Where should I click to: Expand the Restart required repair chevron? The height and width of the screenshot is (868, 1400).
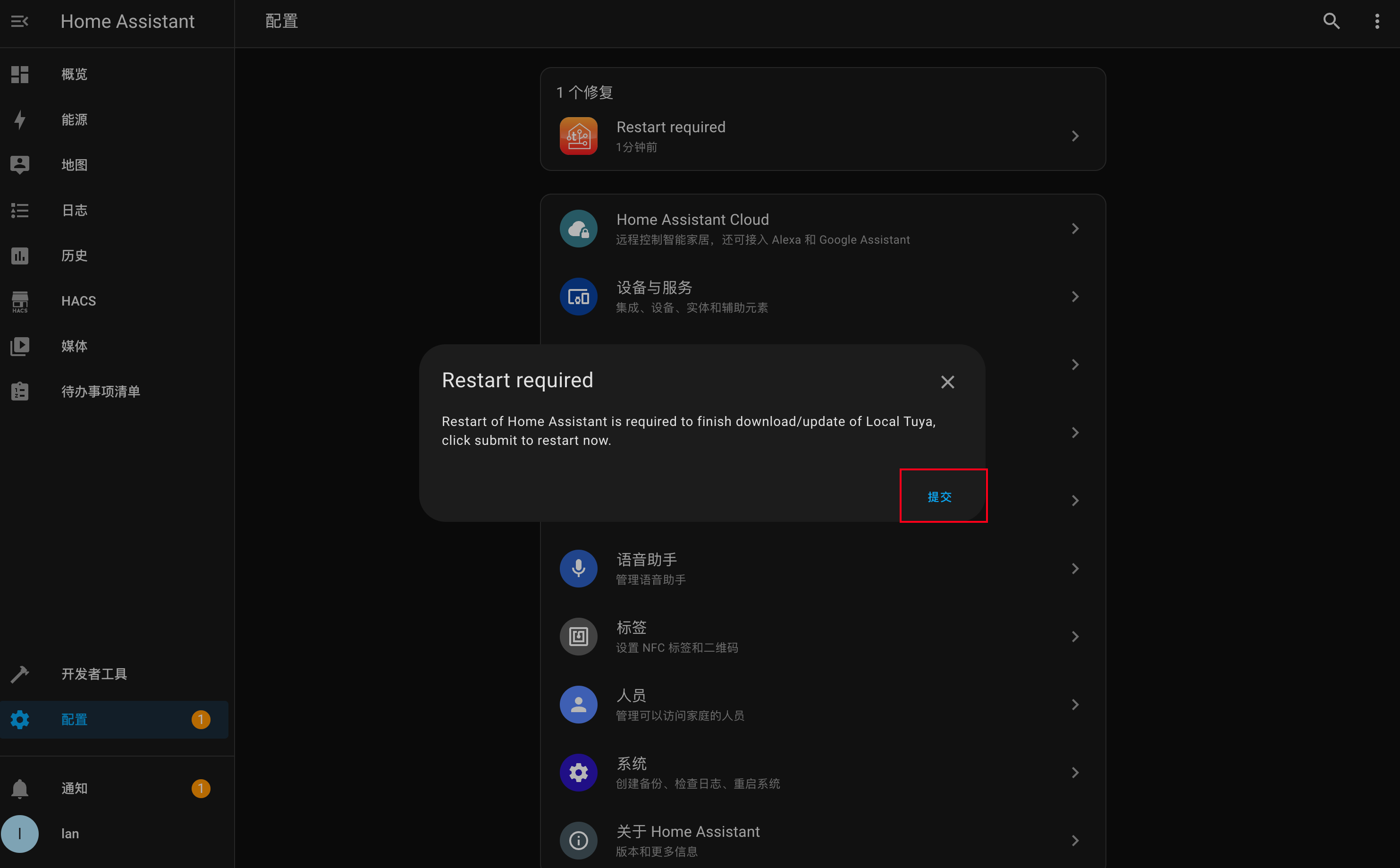point(1075,136)
